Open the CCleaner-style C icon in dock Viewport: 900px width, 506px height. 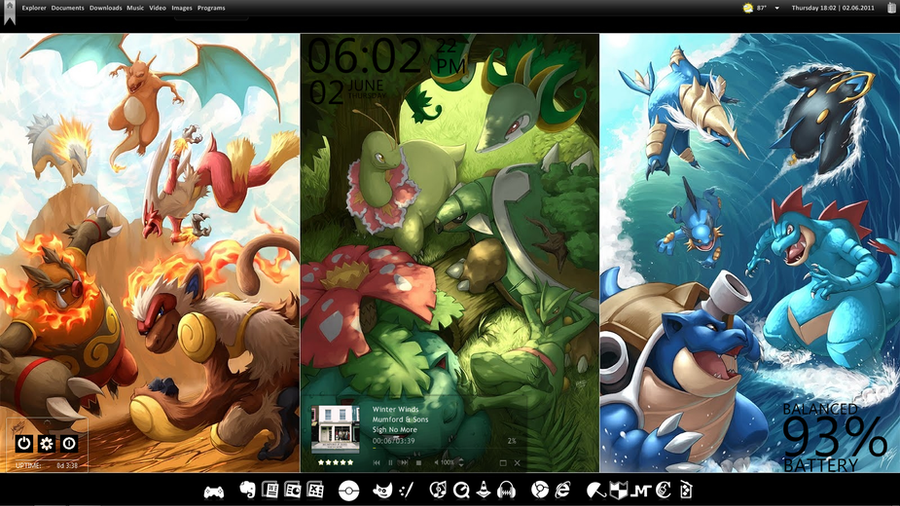pyautogui.click(x=664, y=491)
